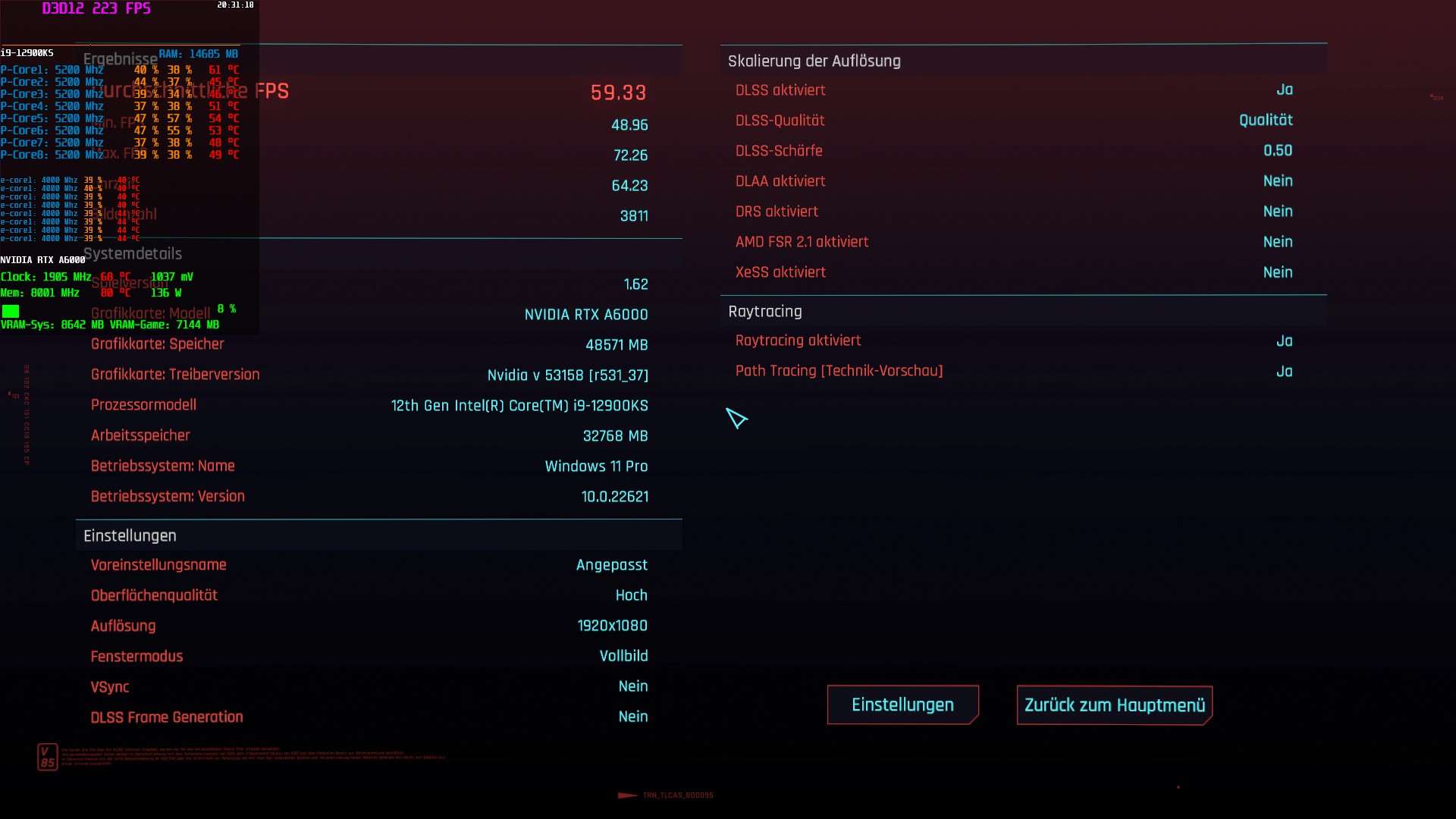Click the Path Tracing Ja value
1456x819 pixels.
[1284, 372]
